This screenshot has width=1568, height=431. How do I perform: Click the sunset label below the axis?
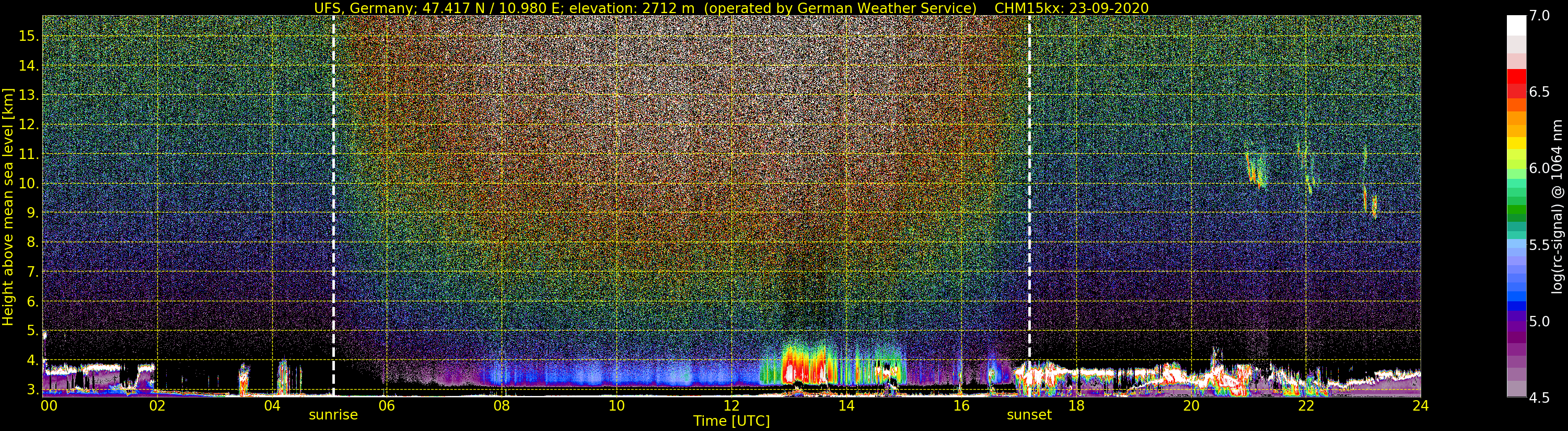click(1029, 415)
